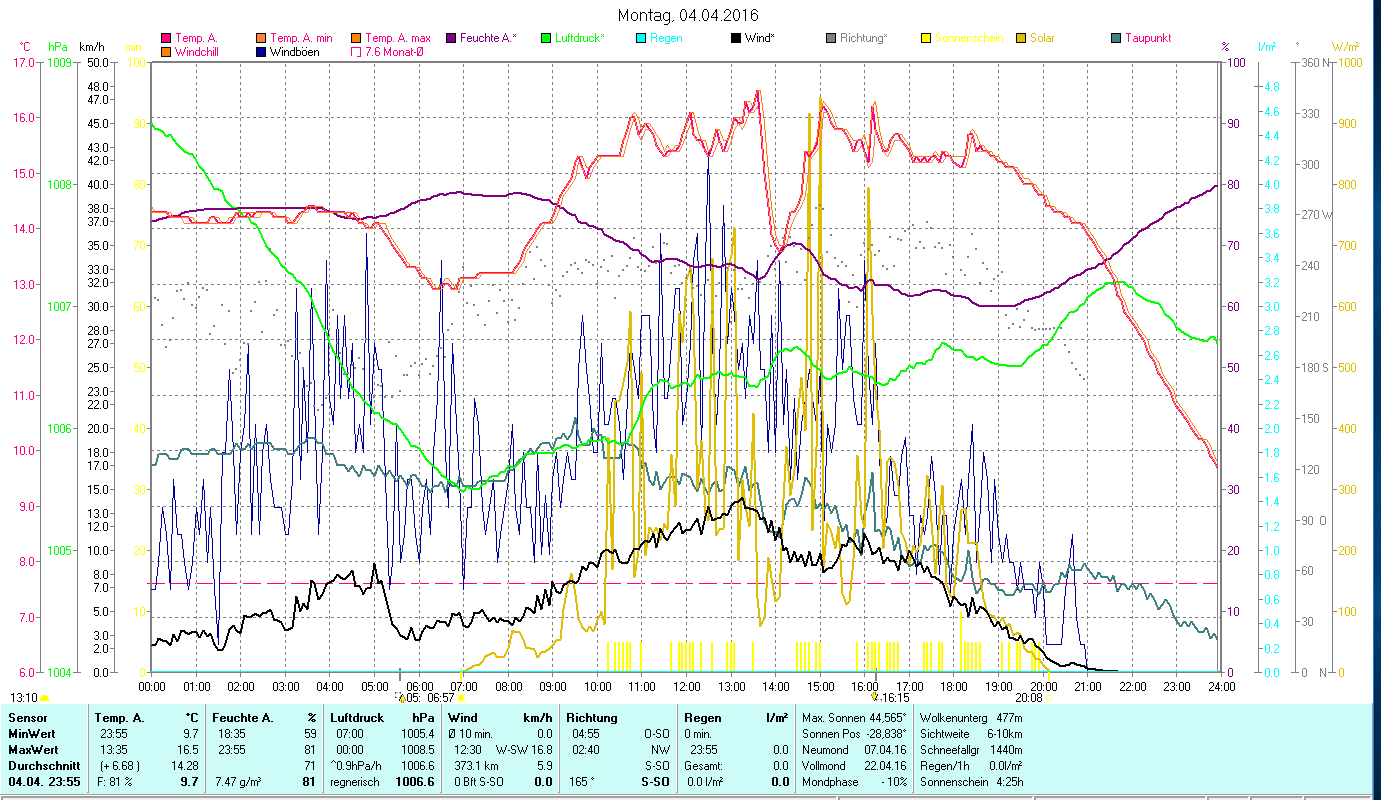The width and height of the screenshot is (1381, 800).
Task: Pick the black Wind* legend swatch
Action: [x=736, y=38]
